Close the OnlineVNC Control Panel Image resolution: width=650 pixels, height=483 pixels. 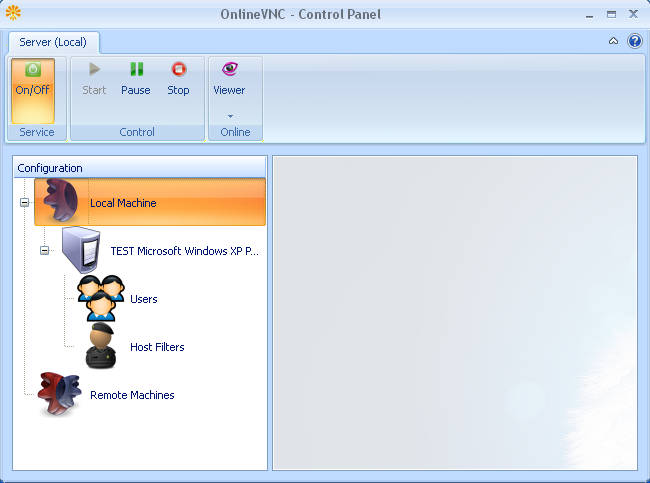point(633,14)
